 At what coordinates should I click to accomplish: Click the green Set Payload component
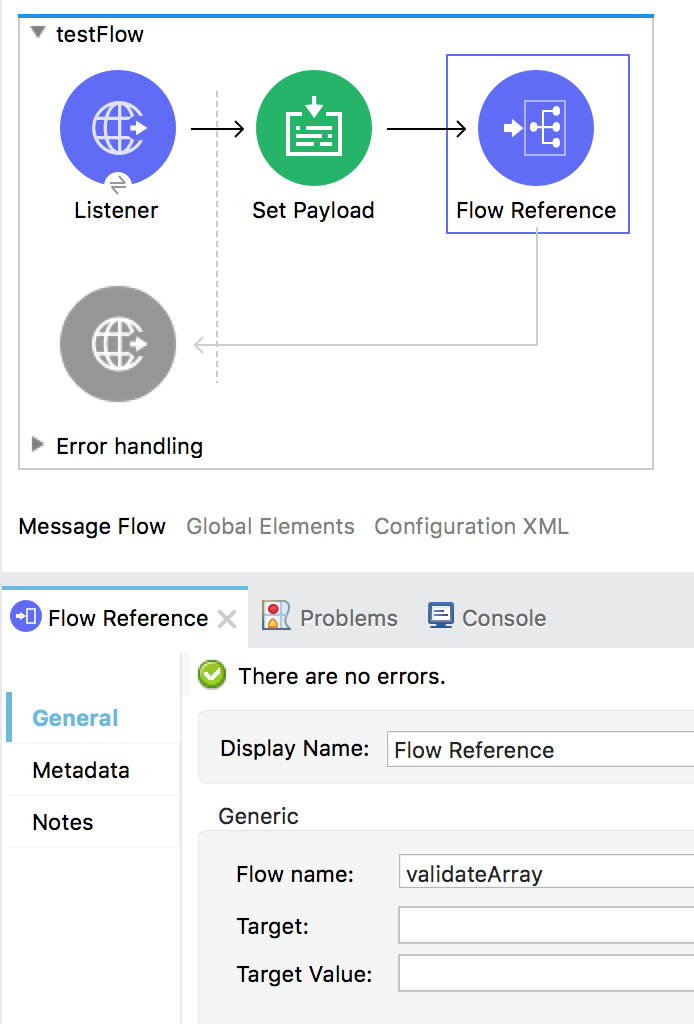314,128
